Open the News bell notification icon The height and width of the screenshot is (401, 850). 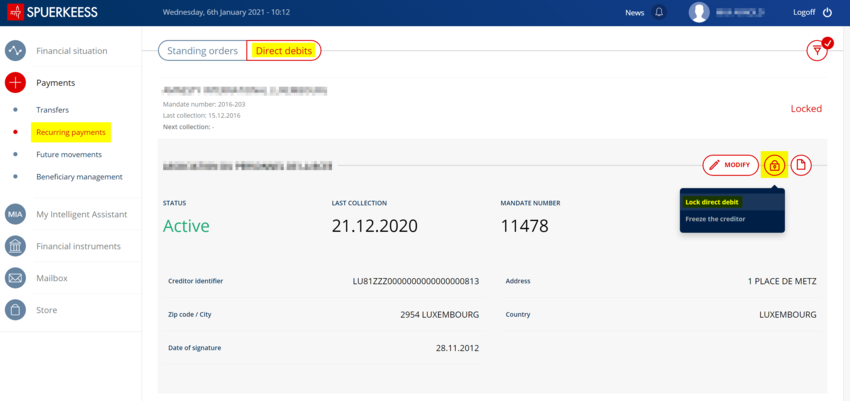click(659, 12)
